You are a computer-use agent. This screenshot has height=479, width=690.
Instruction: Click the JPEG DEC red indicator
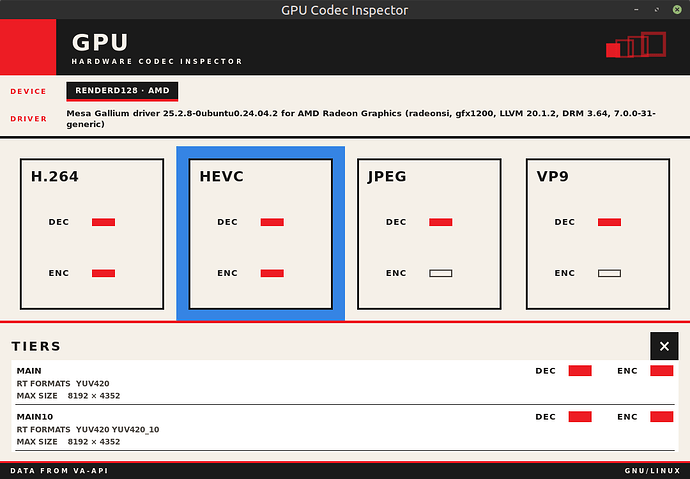point(440,222)
